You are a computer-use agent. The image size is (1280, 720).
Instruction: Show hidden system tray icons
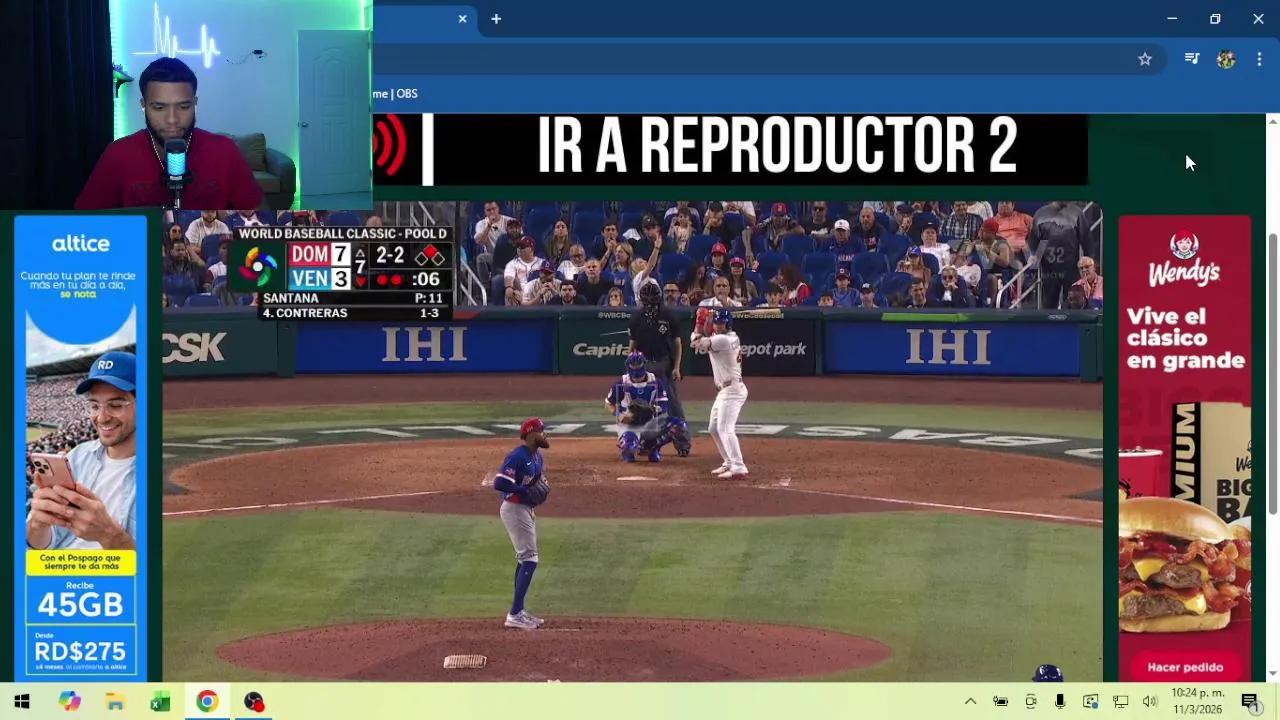pyautogui.click(x=970, y=702)
